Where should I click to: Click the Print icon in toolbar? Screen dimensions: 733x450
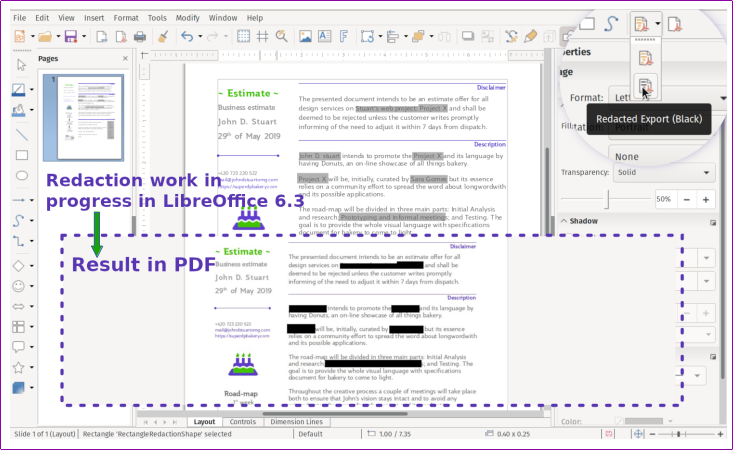coord(140,37)
